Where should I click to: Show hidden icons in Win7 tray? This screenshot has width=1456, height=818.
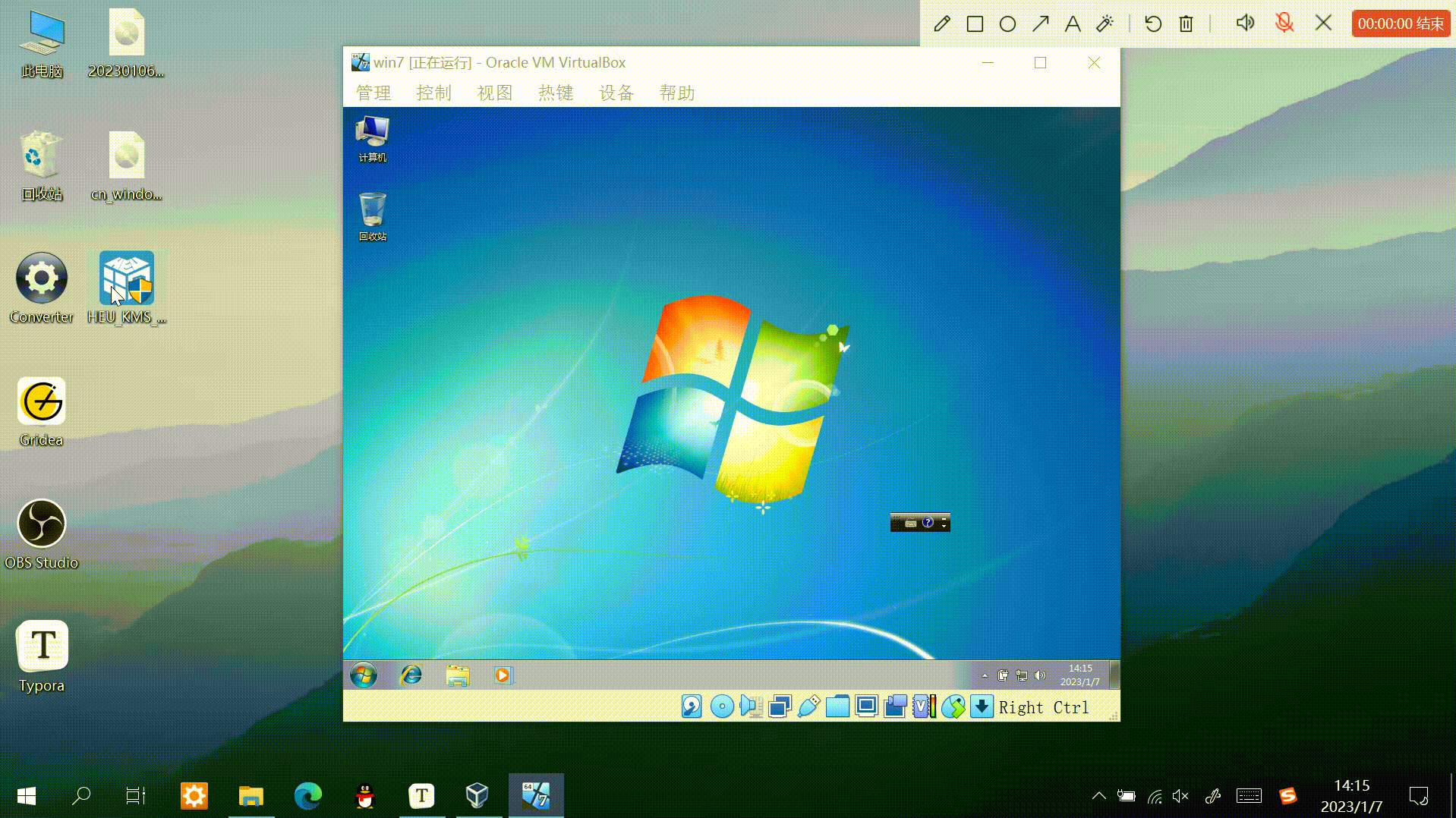click(985, 675)
